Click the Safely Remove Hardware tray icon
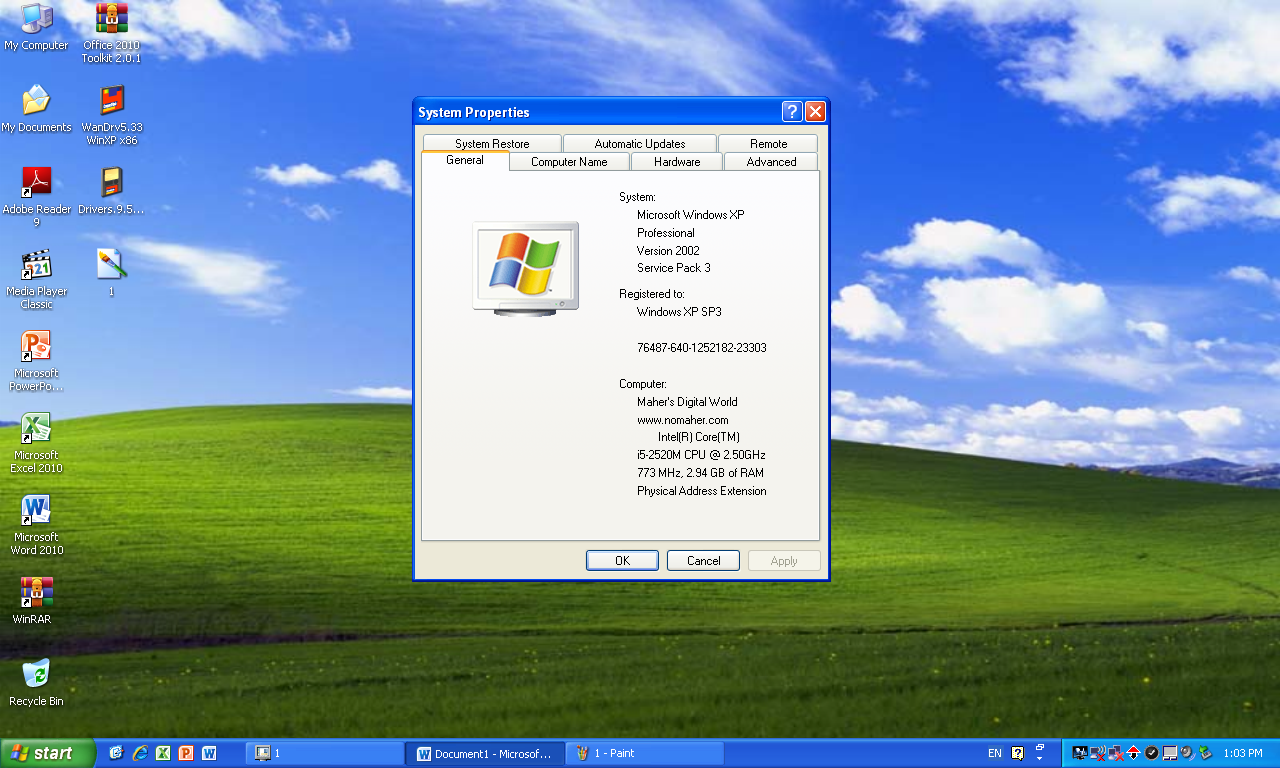1280x768 pixels. [x=1205, y=753]
